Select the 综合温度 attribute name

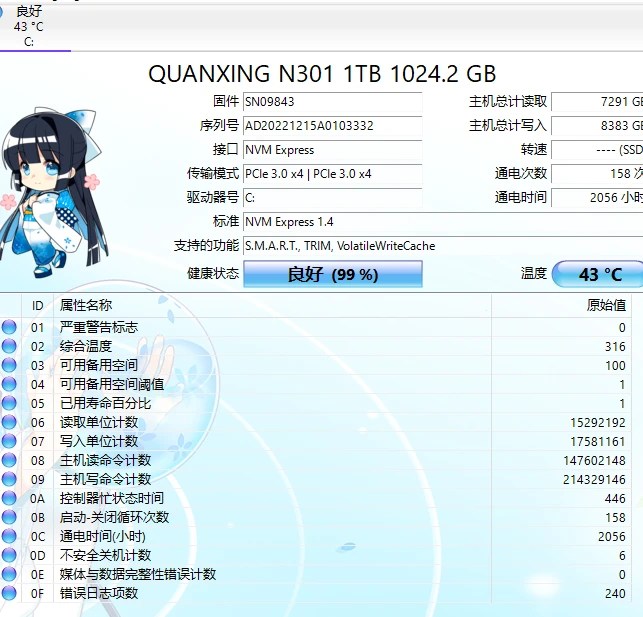(x=86, y=346)
